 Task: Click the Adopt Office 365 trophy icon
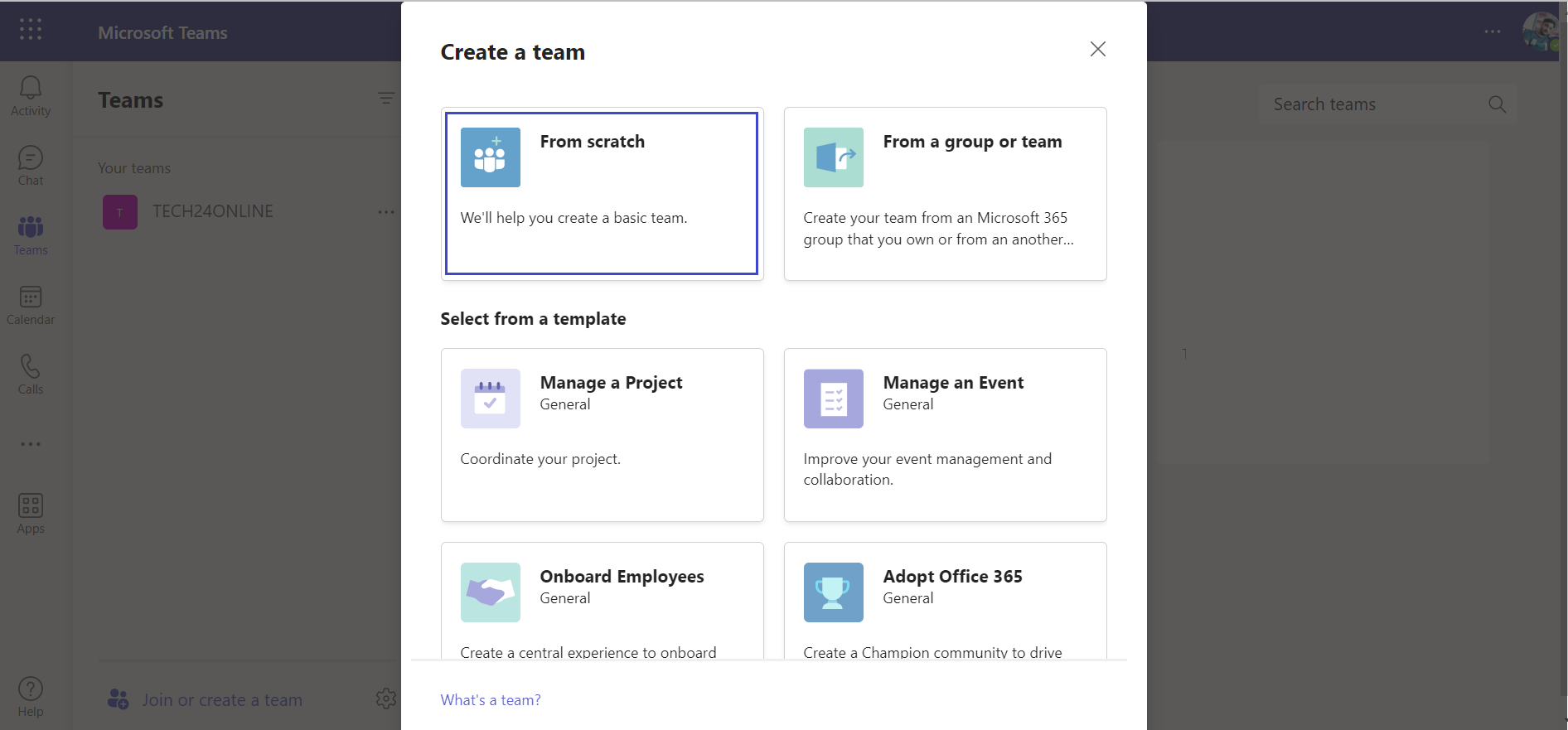coord(834,592)
